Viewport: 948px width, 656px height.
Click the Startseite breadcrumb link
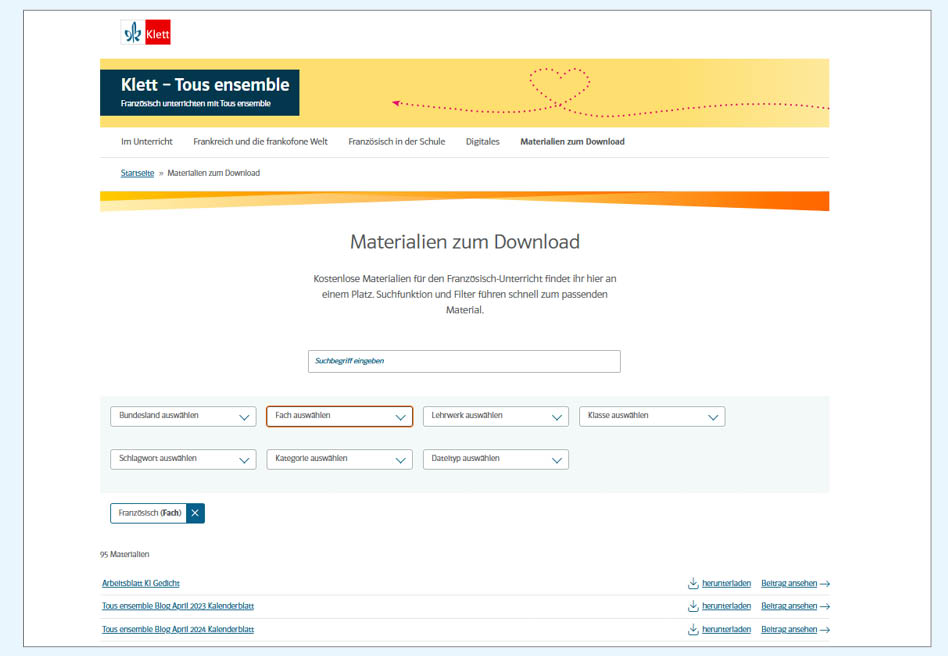click(137, 173)
